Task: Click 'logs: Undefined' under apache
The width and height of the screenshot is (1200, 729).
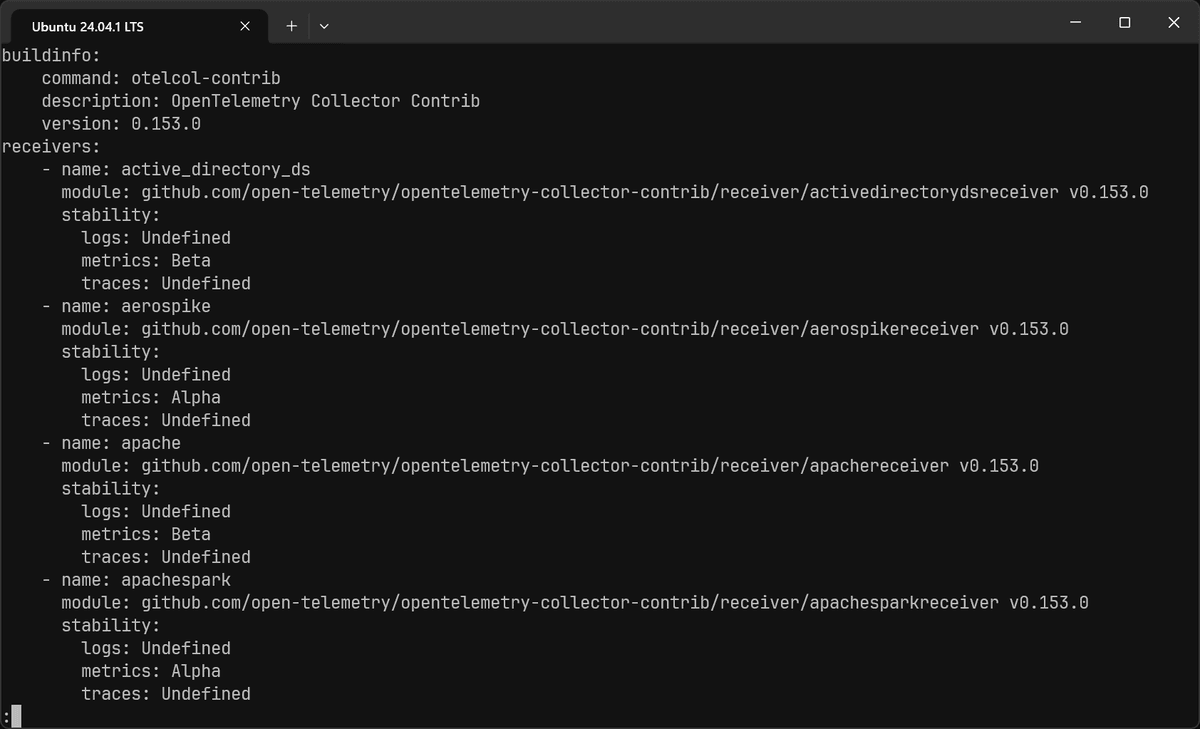Action: (x=156, y=511)
